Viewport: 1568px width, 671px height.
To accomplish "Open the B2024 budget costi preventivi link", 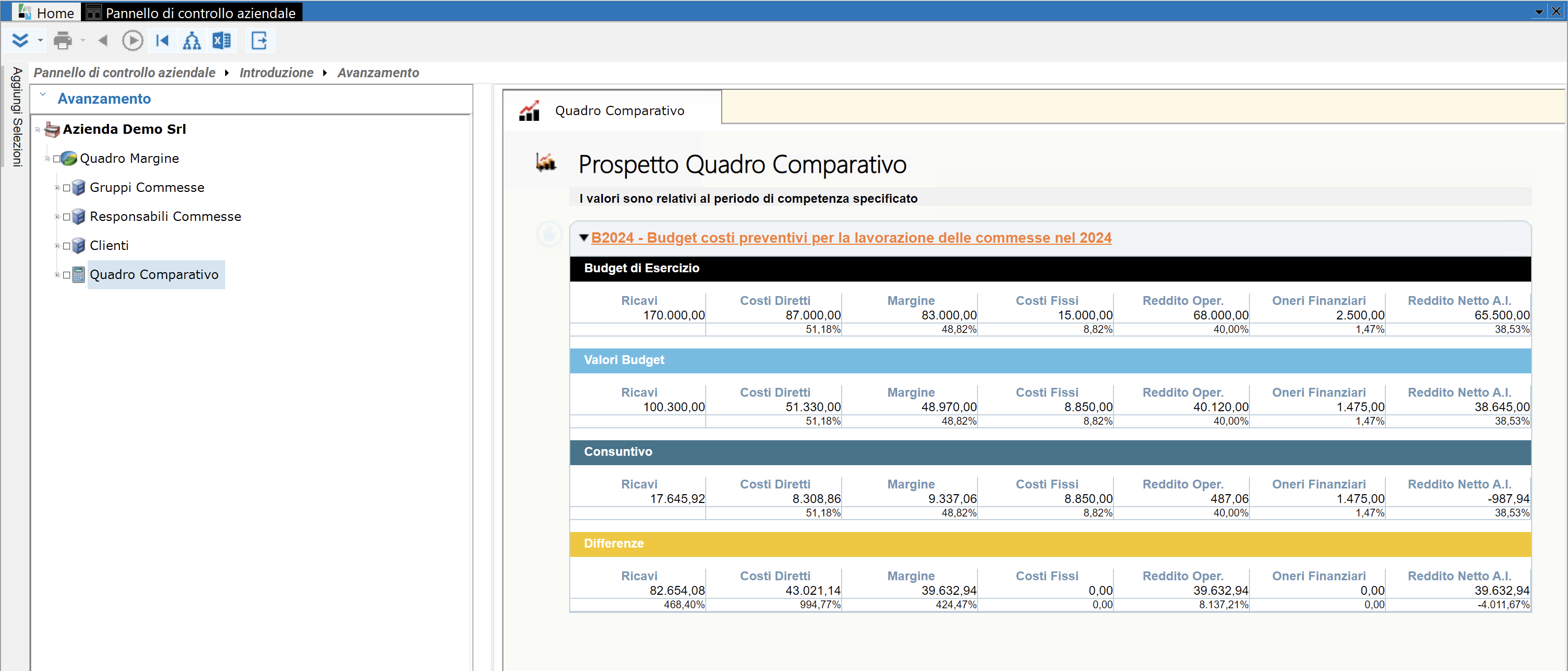I will coord(851,238).
